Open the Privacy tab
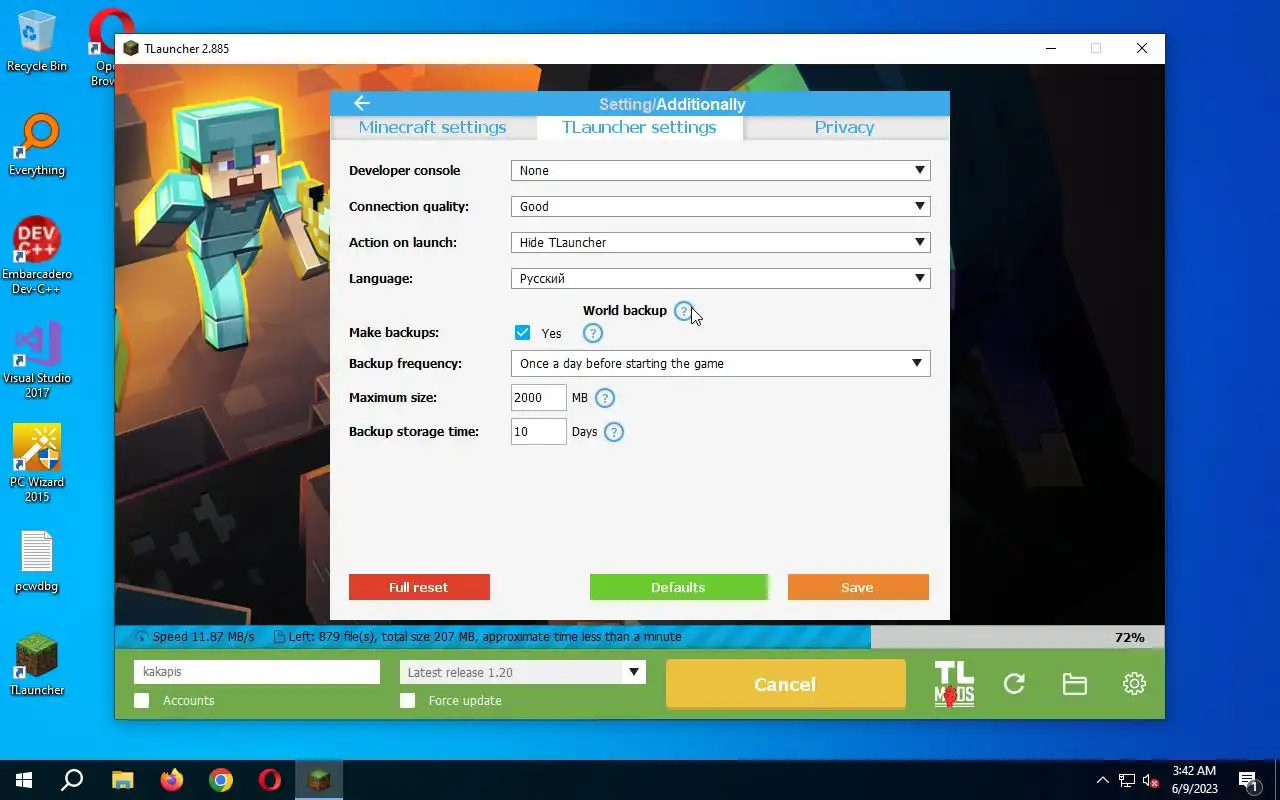The image size is (1280, 800). pyautogui.click(x=844, y=127)
